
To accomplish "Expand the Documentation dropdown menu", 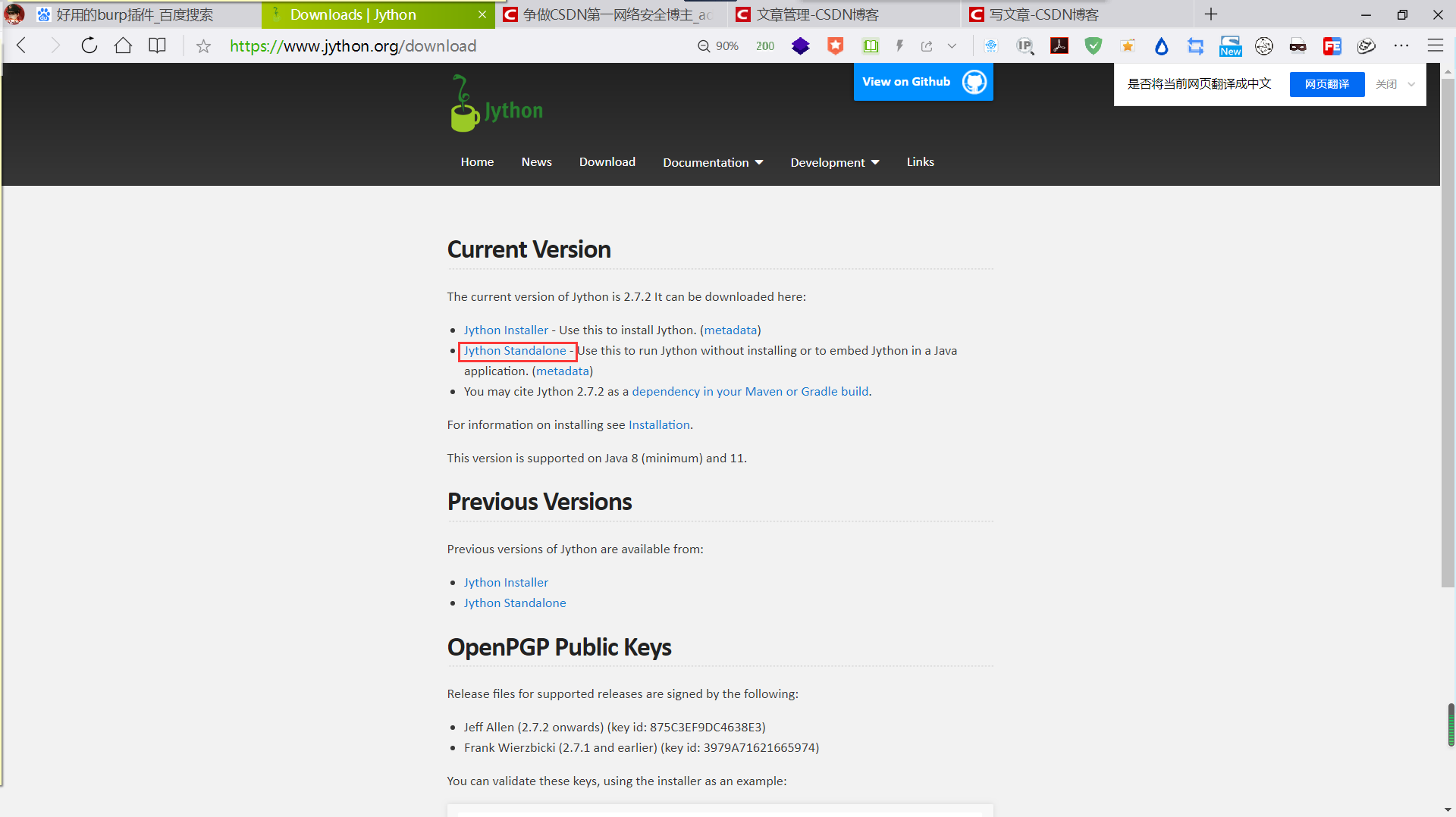I will pyautogui.click(x=713, y=162).
